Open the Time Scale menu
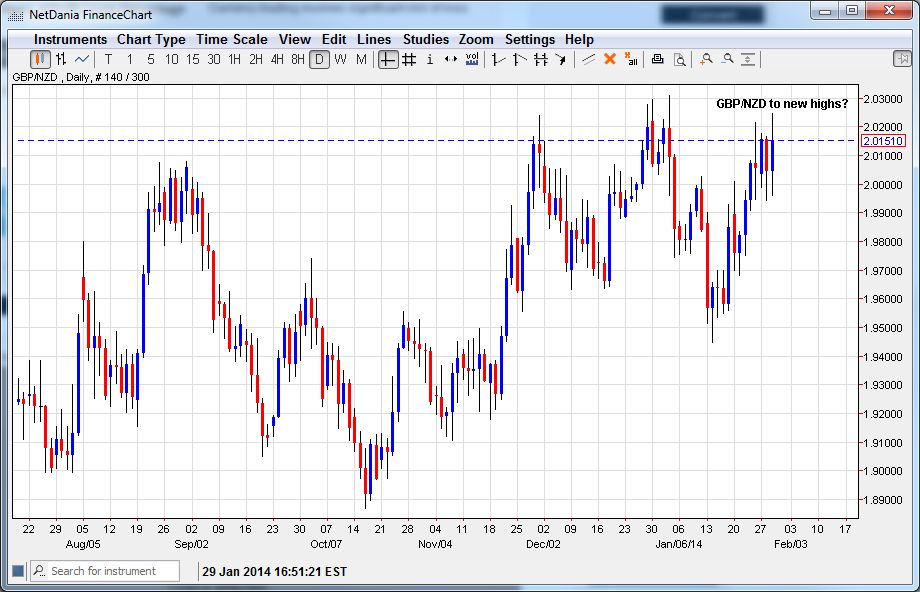Screen dimensions: 920x592 point(232,39)
